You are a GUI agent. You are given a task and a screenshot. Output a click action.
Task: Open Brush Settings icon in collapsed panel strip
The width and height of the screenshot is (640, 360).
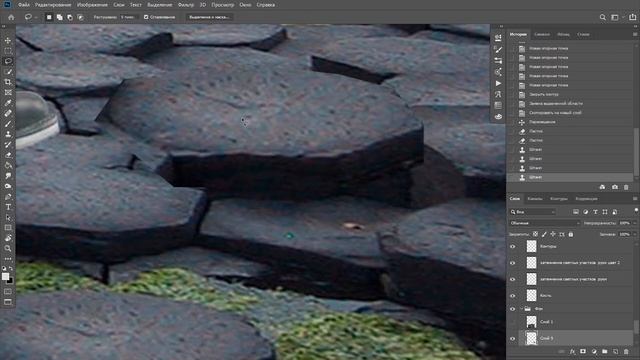(498, 49)
